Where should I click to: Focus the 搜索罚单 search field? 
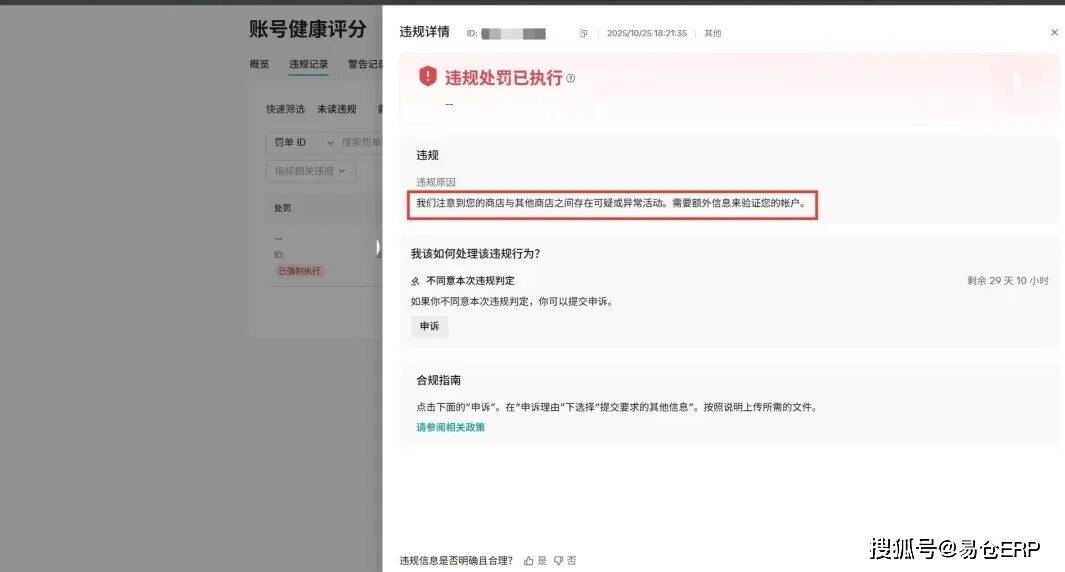click(361, 143)
